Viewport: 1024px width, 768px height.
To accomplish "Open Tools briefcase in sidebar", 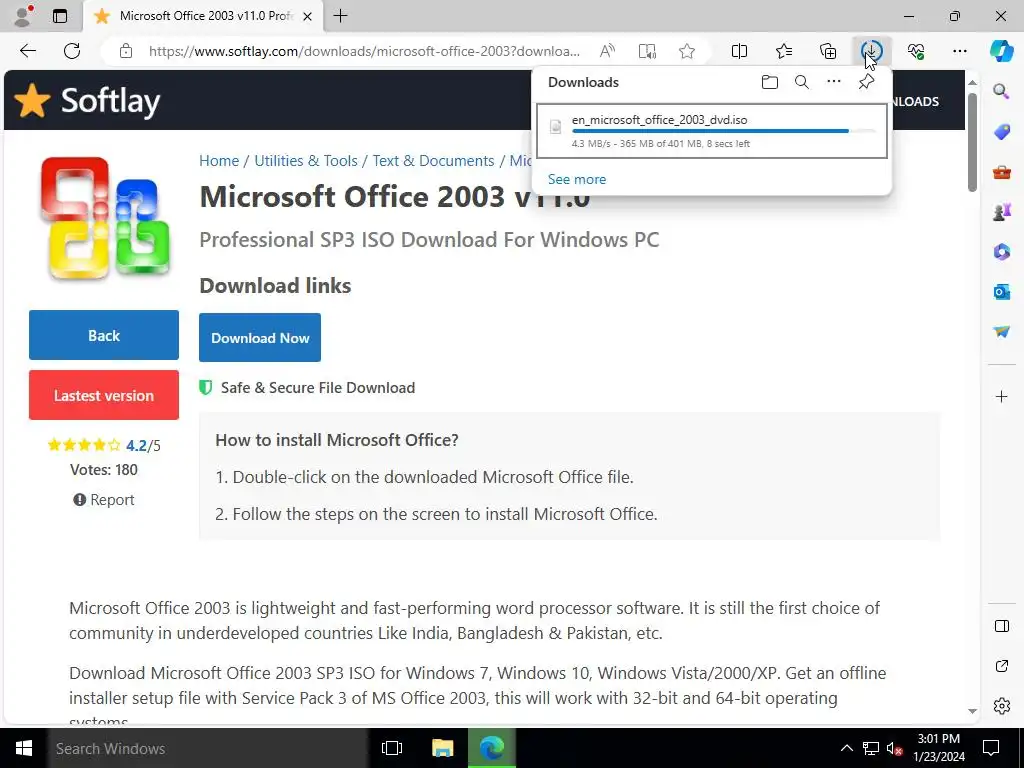I will pyautogui.click(x=1001, y=172).
